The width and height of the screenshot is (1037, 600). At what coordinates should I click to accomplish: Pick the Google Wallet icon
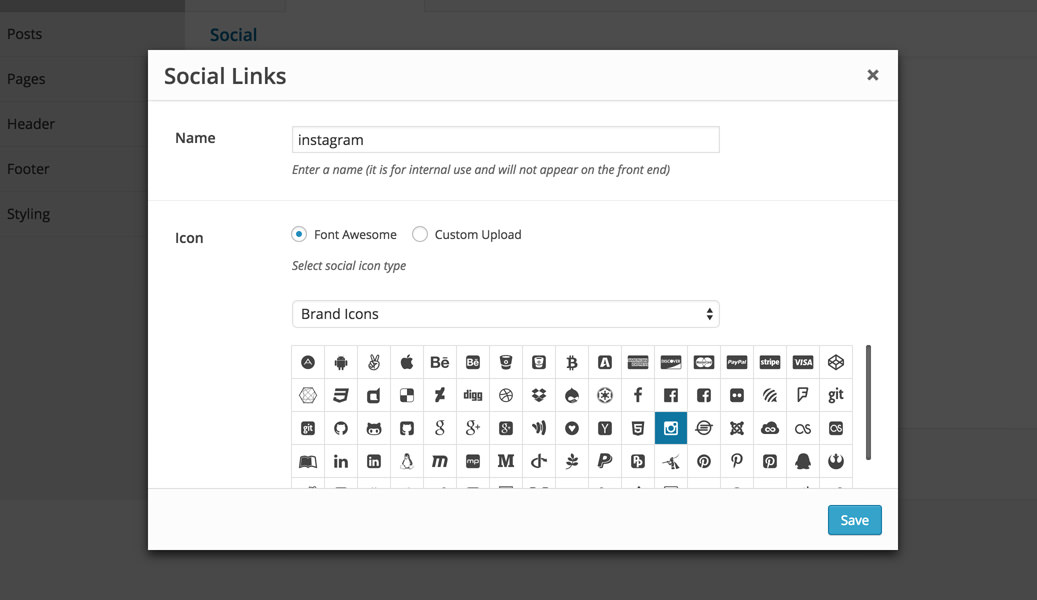[539, 428]
